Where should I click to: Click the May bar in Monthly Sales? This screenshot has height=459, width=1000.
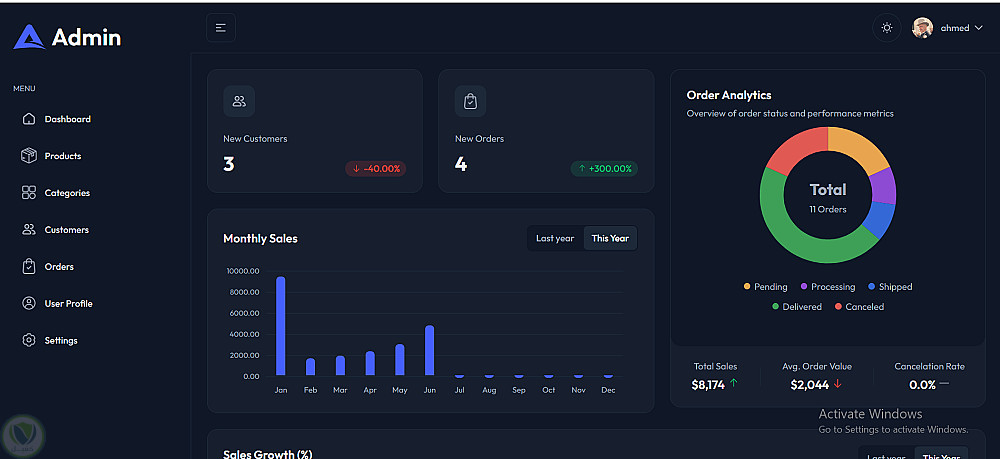[x=400, y=360]
